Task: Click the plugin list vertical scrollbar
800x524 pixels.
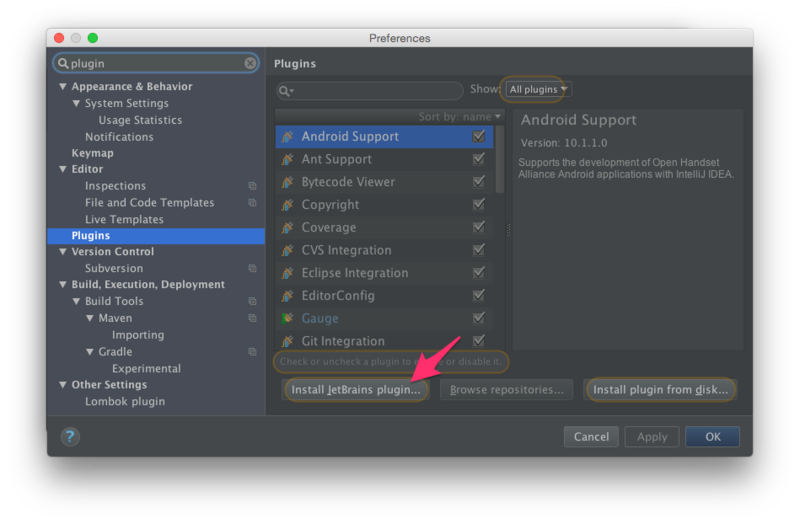Action: click(499, 159)
